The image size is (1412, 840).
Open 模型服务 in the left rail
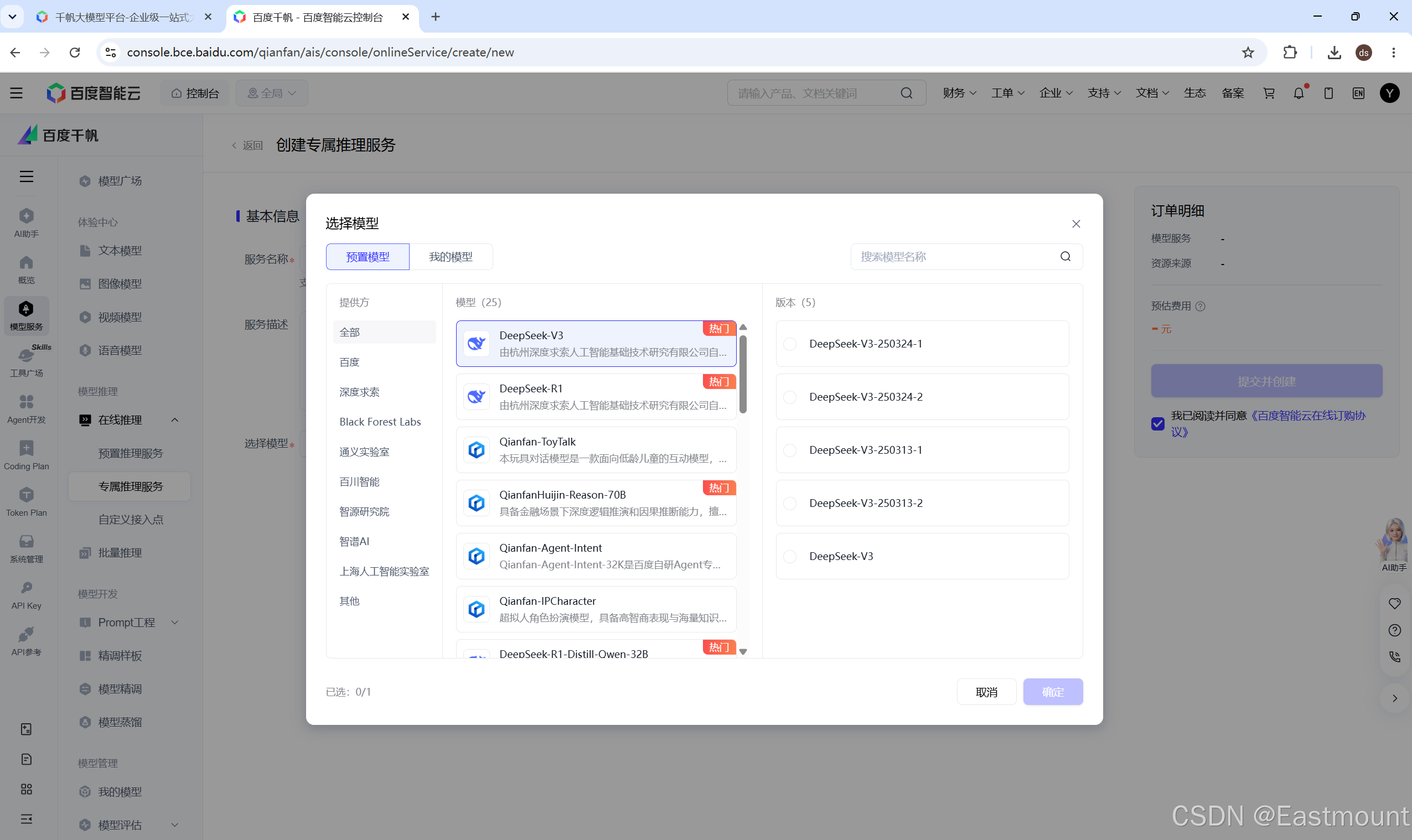click(26, 316)
